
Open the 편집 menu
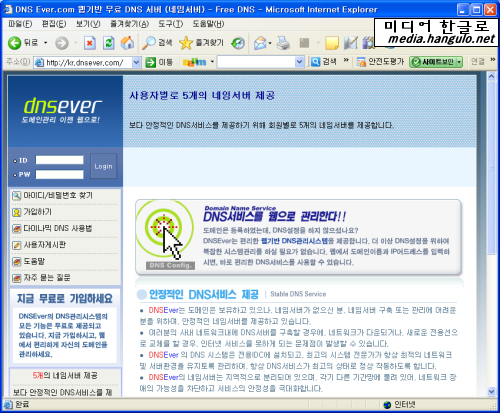(54, 24)
